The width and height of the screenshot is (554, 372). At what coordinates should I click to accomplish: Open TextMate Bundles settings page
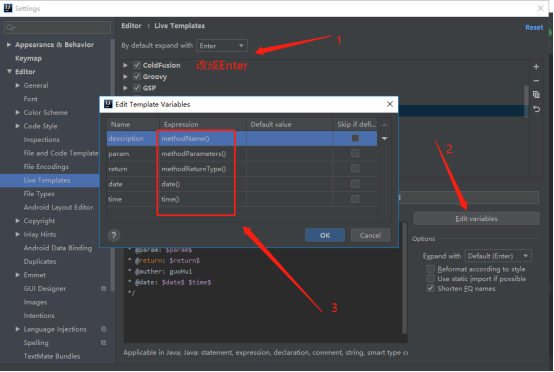[x=52, y=356]
